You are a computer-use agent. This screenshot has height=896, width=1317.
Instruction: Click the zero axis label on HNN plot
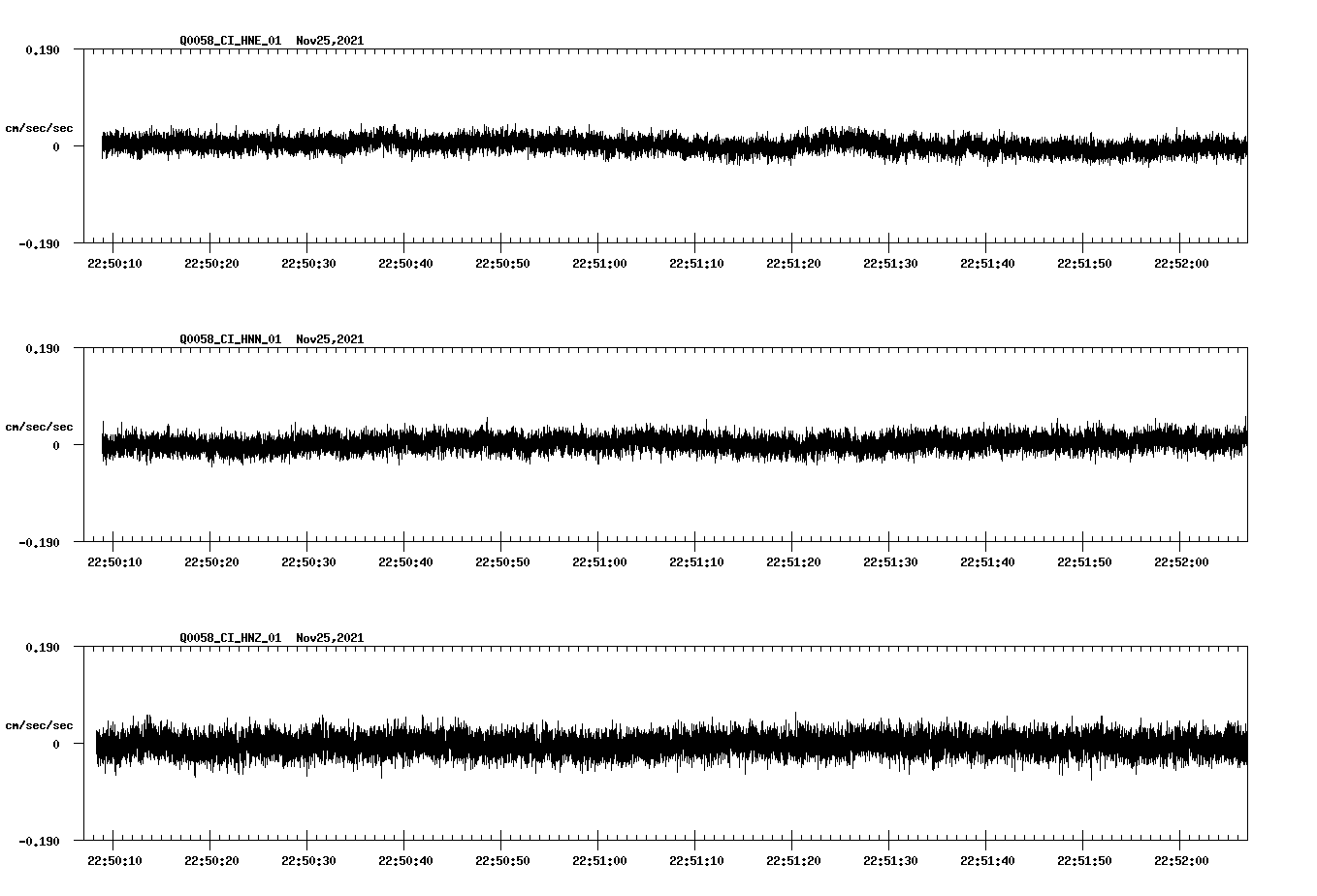coord(56,446)
